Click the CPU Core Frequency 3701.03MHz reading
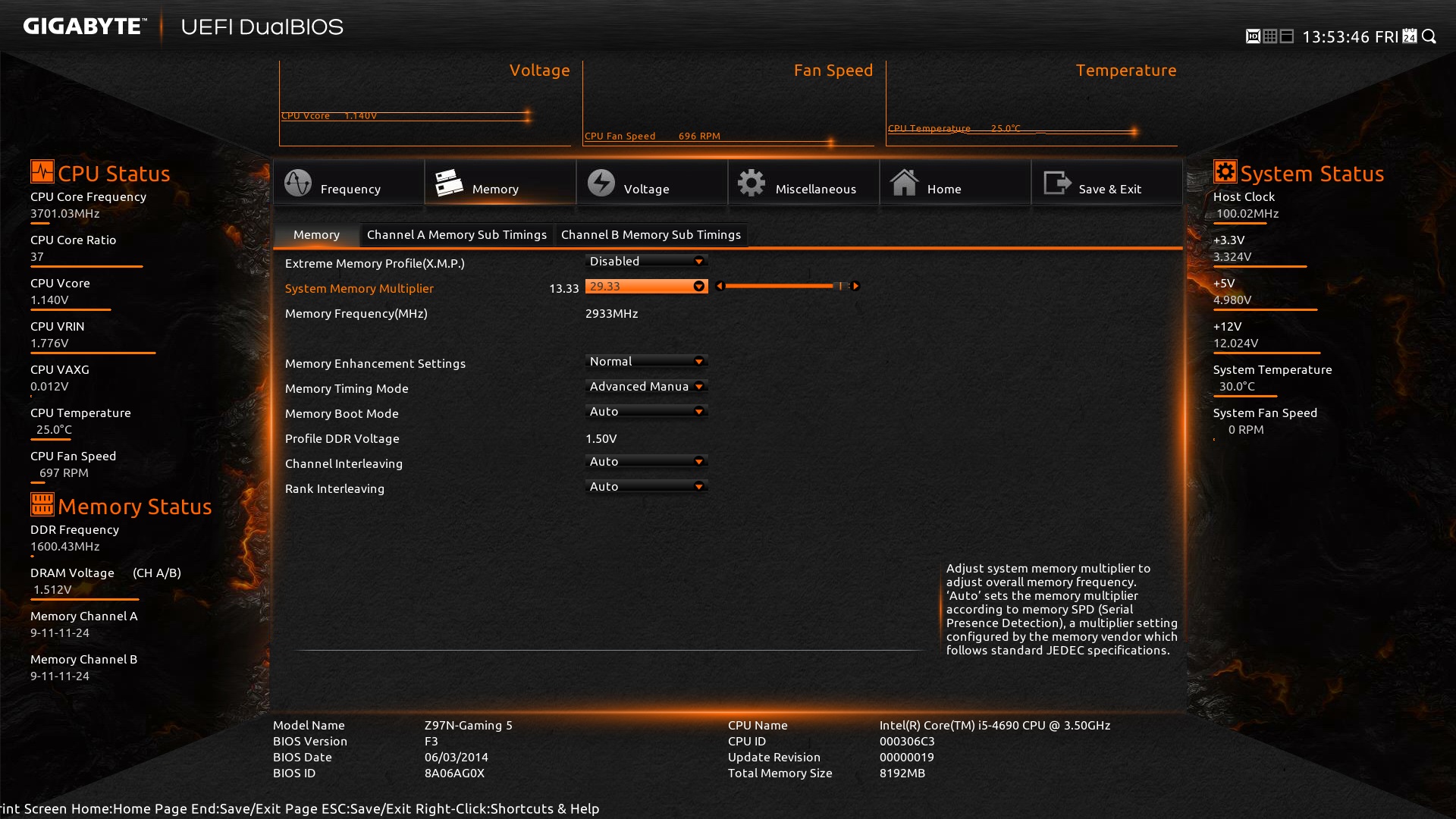 tap(65, 213)
